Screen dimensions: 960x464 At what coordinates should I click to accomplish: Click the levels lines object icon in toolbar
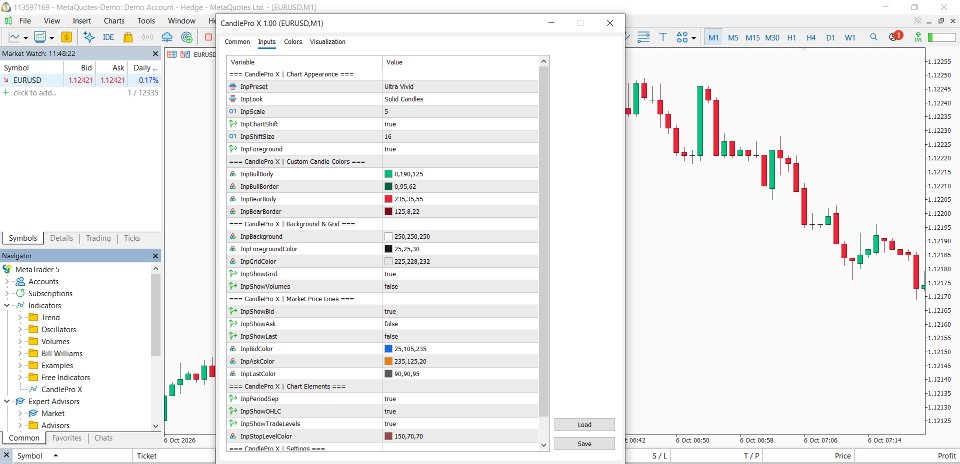point(643,37)
